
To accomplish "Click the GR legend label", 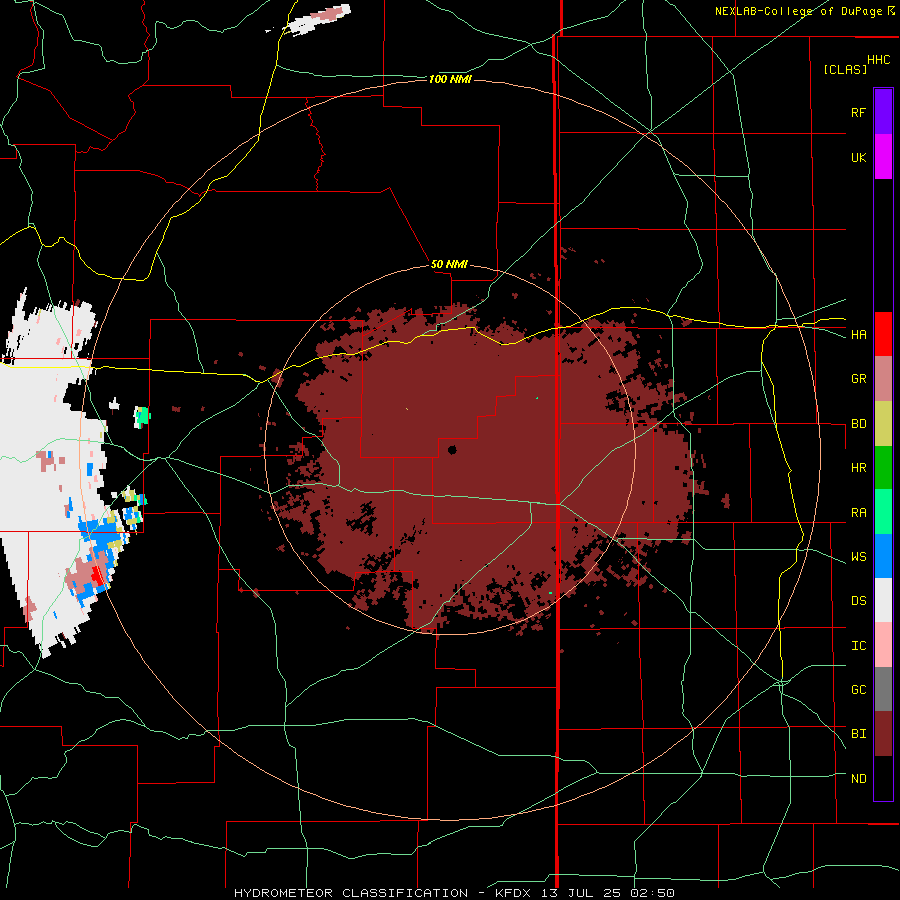I will point(858,379).
